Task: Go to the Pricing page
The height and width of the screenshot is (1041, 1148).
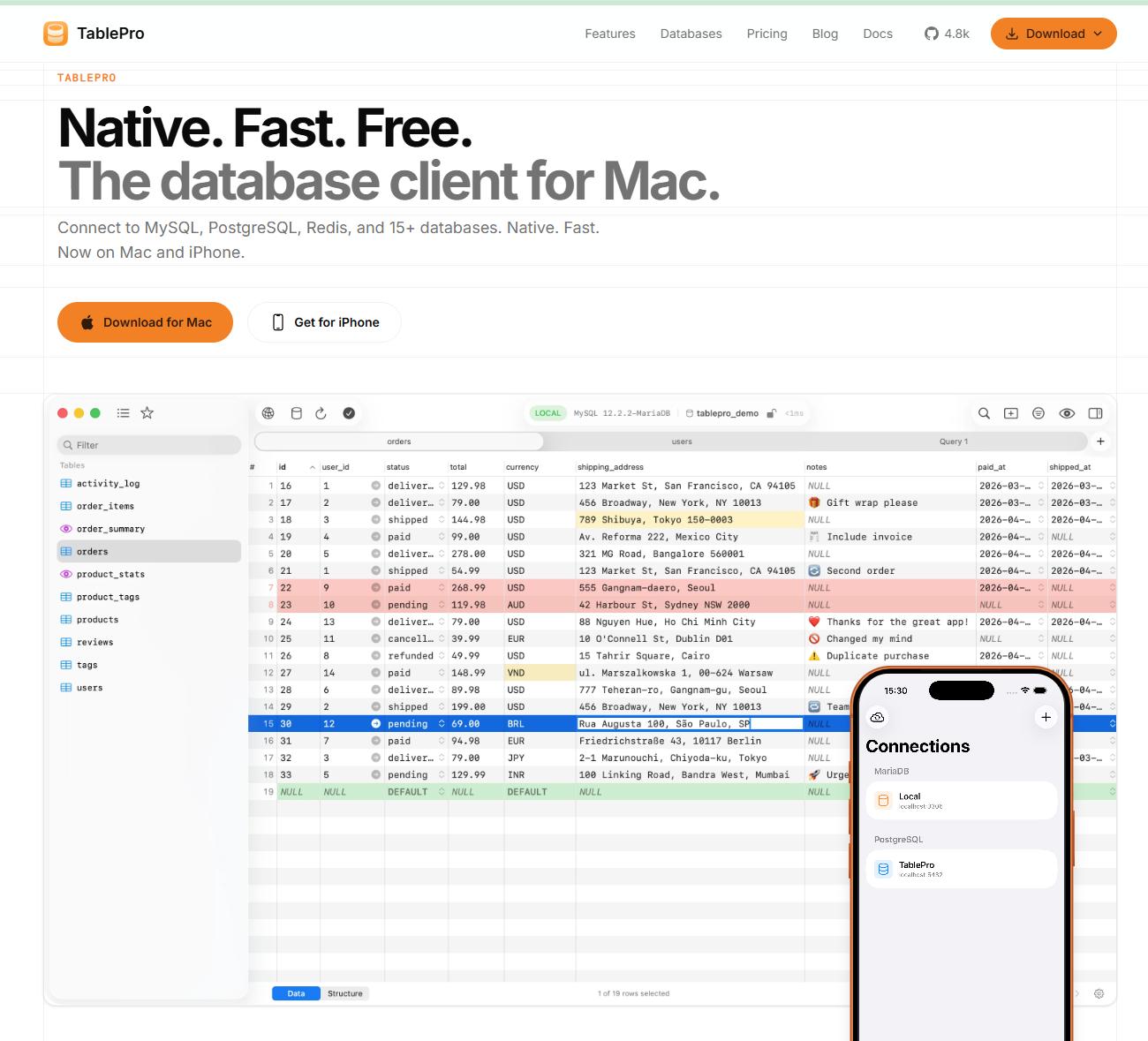Action: 767,34
